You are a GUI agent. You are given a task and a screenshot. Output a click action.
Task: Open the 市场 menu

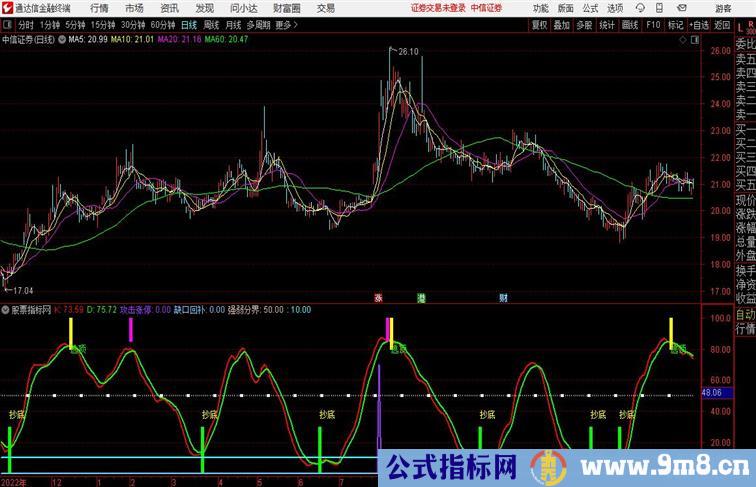point(134,8)
